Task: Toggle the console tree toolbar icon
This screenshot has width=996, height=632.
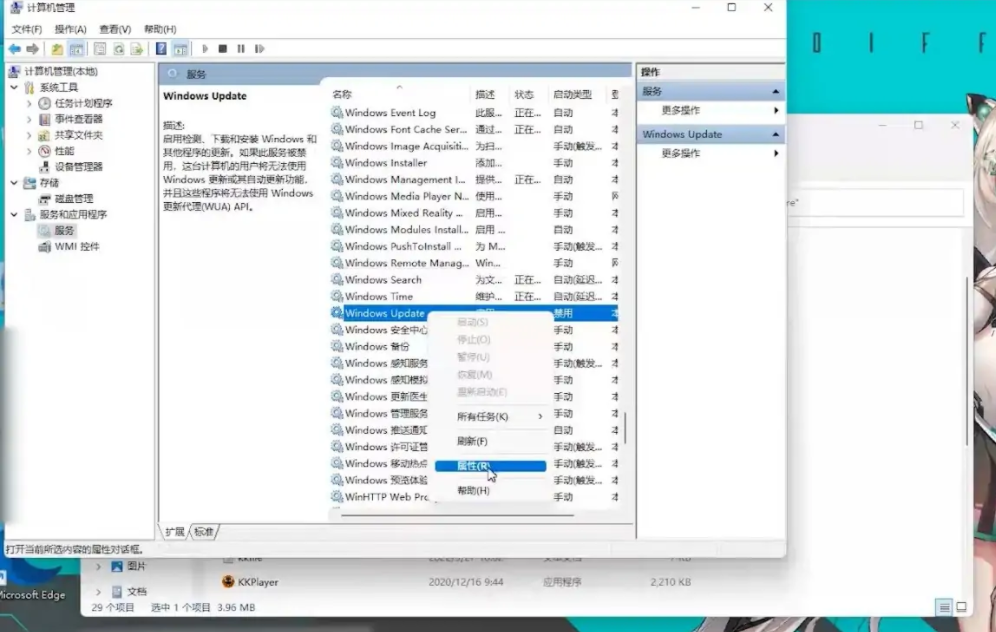Action: click(x=76, y=49)
